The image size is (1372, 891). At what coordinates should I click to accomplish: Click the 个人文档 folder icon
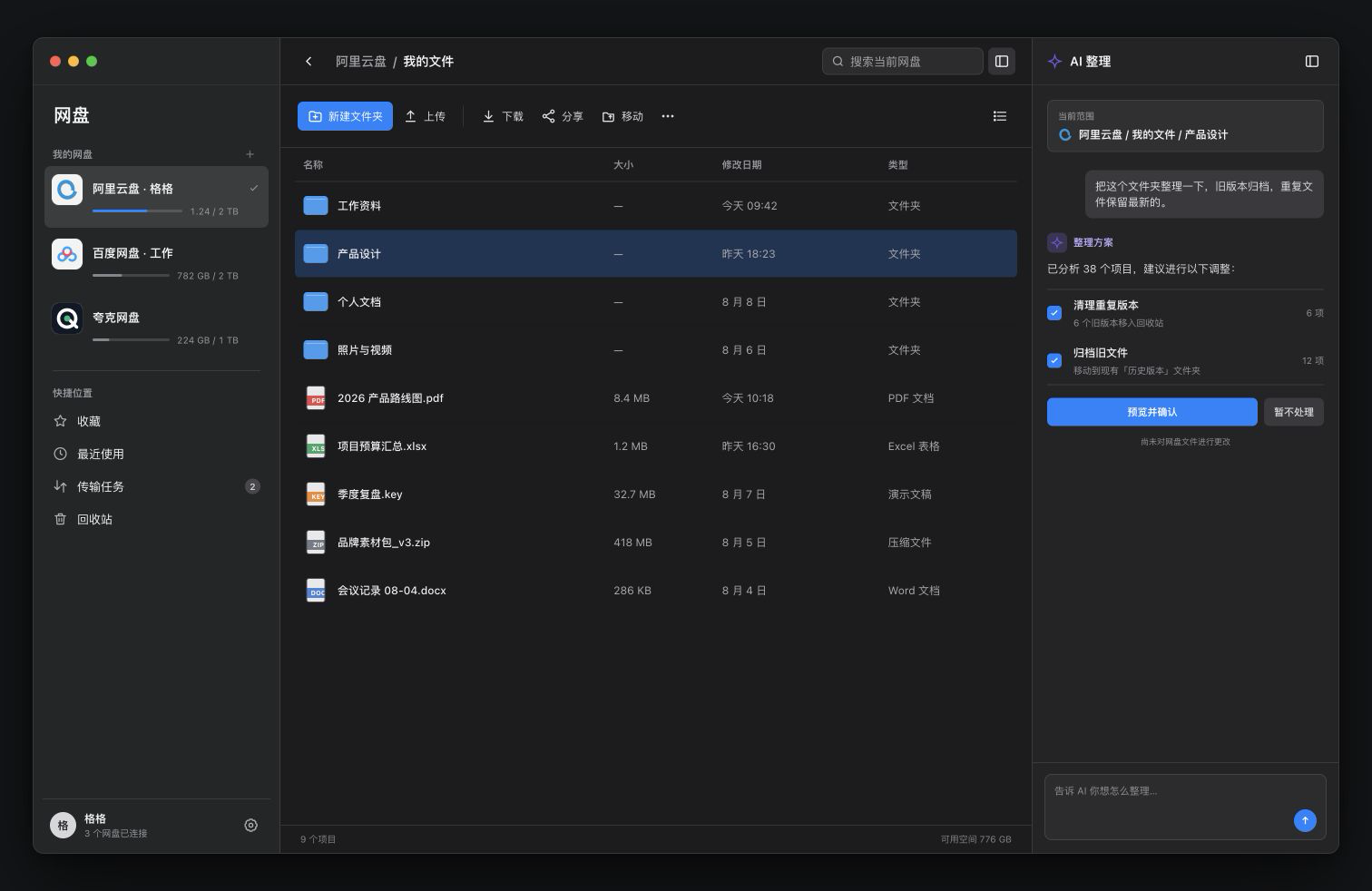pos(316,302)
